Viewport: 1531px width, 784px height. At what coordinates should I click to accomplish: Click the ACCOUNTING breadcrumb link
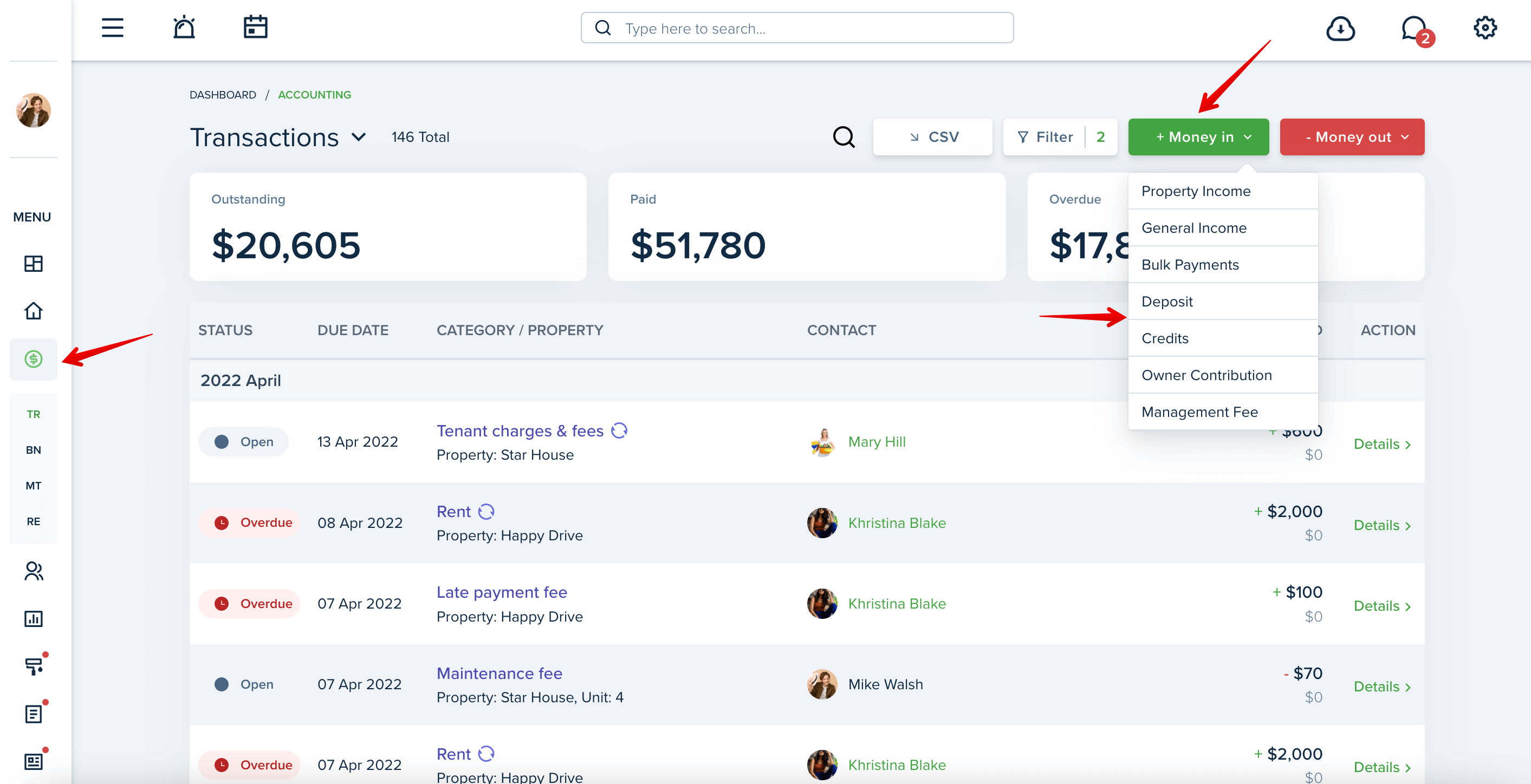tap(314, 95)
